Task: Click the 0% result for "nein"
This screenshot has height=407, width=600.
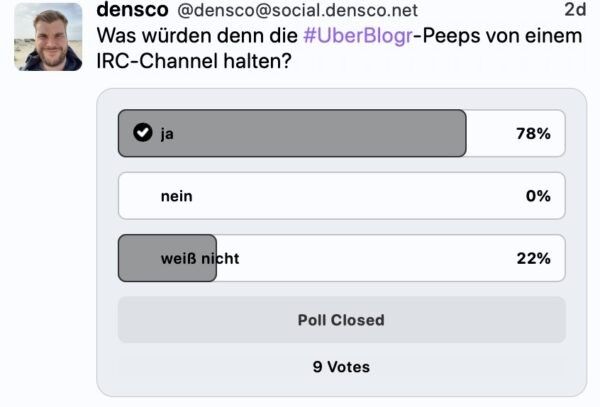Action: pos(538,196)
